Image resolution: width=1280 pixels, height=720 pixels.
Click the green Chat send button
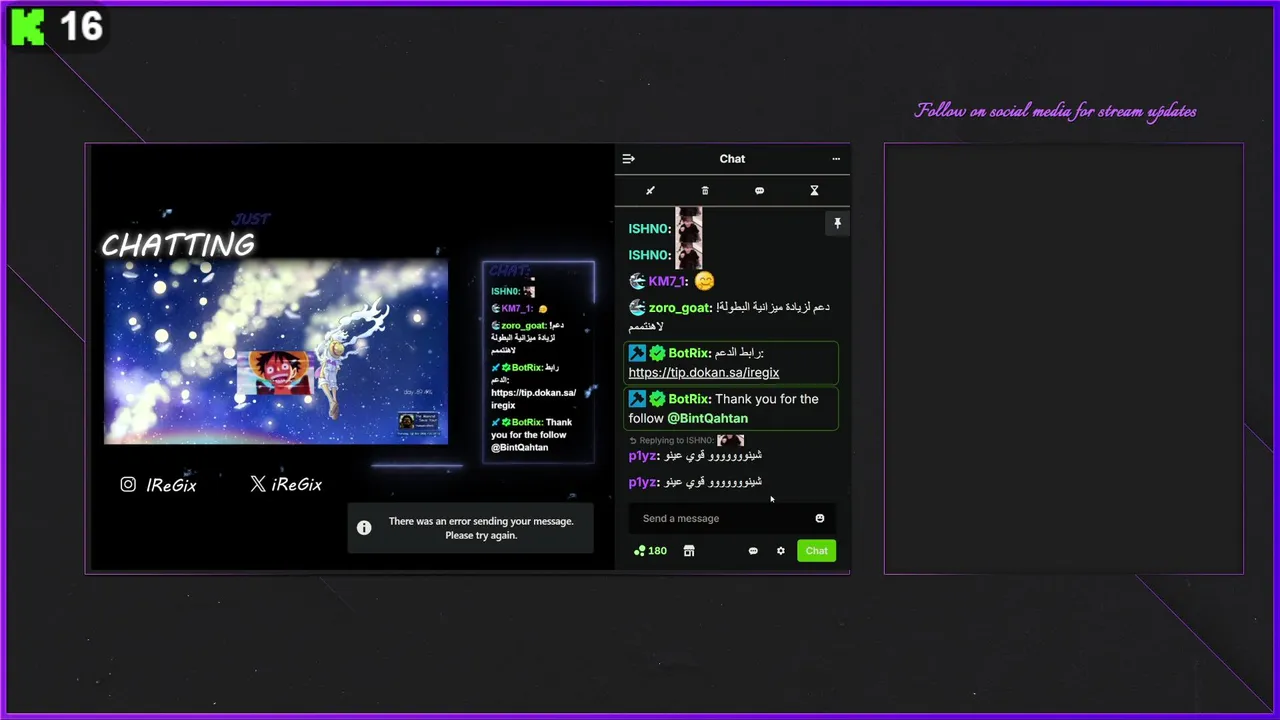point(816,551)
